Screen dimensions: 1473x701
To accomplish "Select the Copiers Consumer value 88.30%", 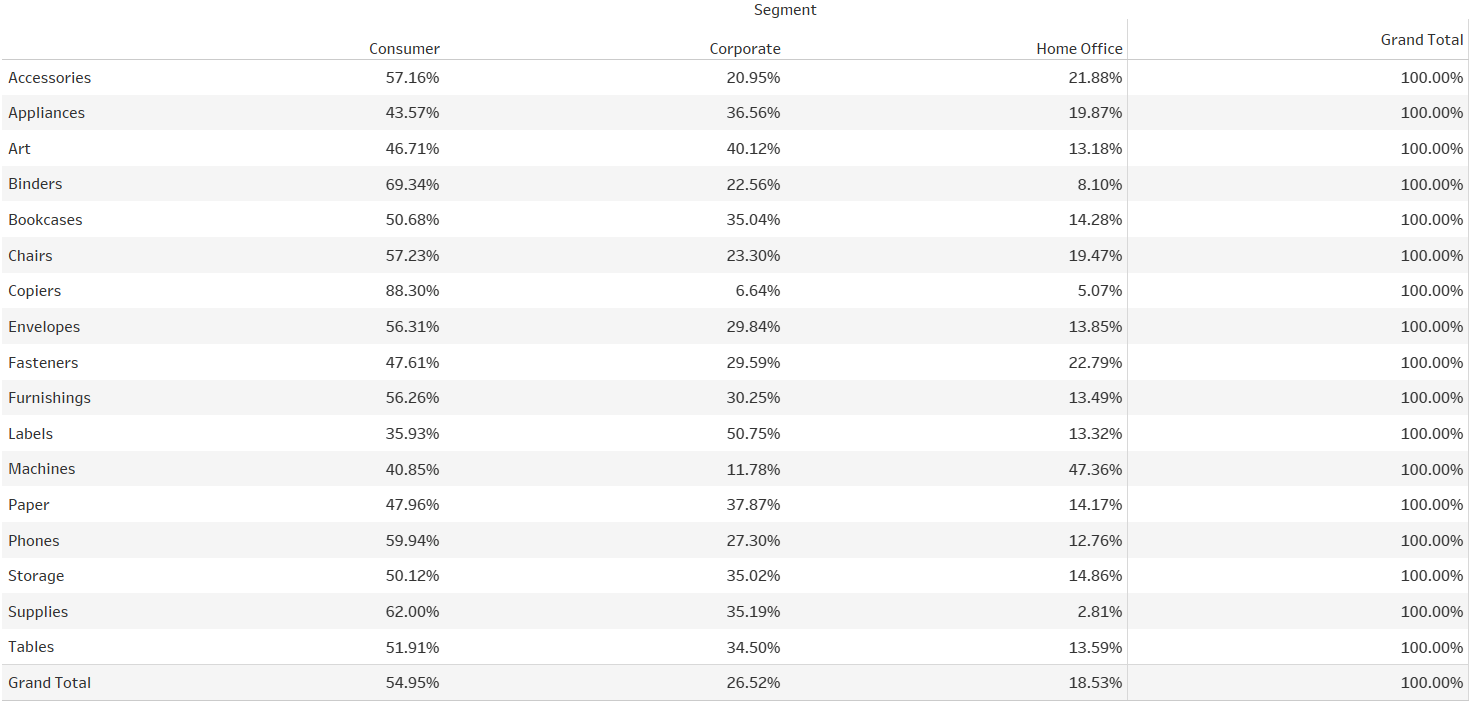I will click(x=412, y=291).
